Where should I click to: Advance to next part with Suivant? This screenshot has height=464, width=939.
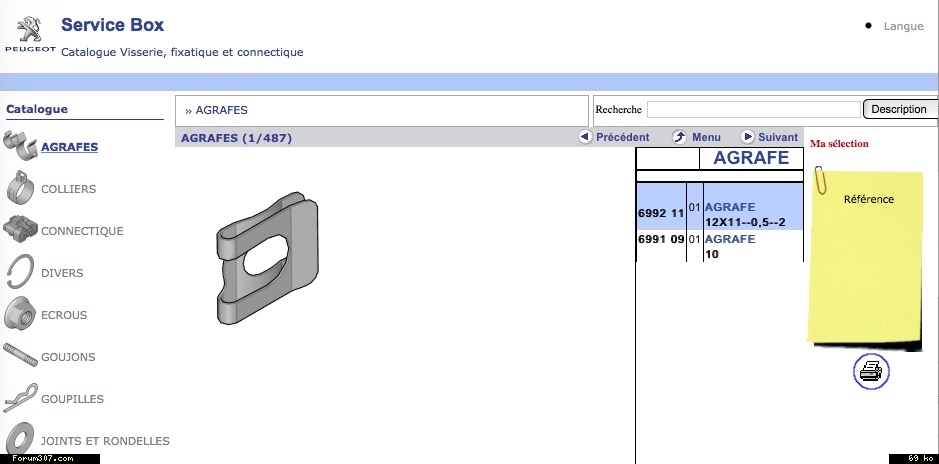[x=769, y=137]
